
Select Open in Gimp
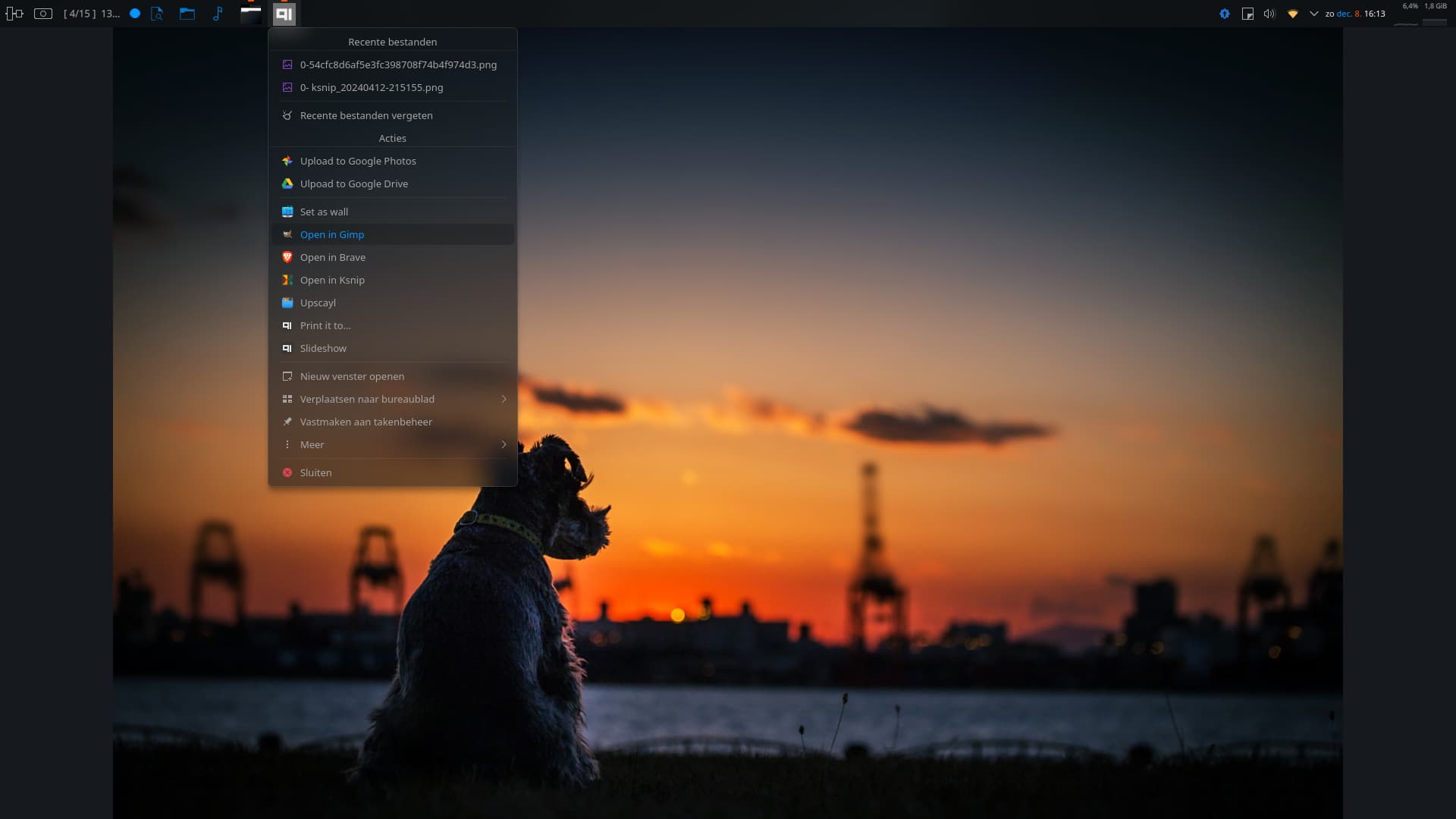point(332,234)
